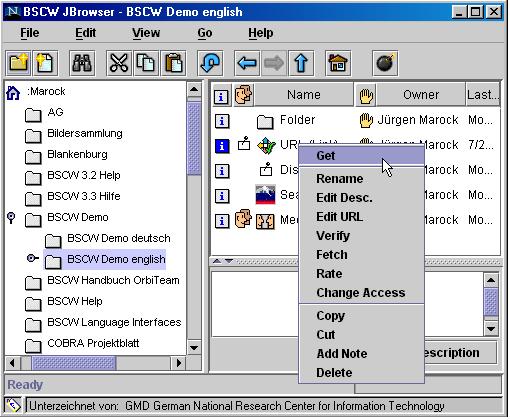Click the hand icon beside Jürgen Marock in Folder row
This screenshot has height=420, width=510.
click(x=366, y=120)
